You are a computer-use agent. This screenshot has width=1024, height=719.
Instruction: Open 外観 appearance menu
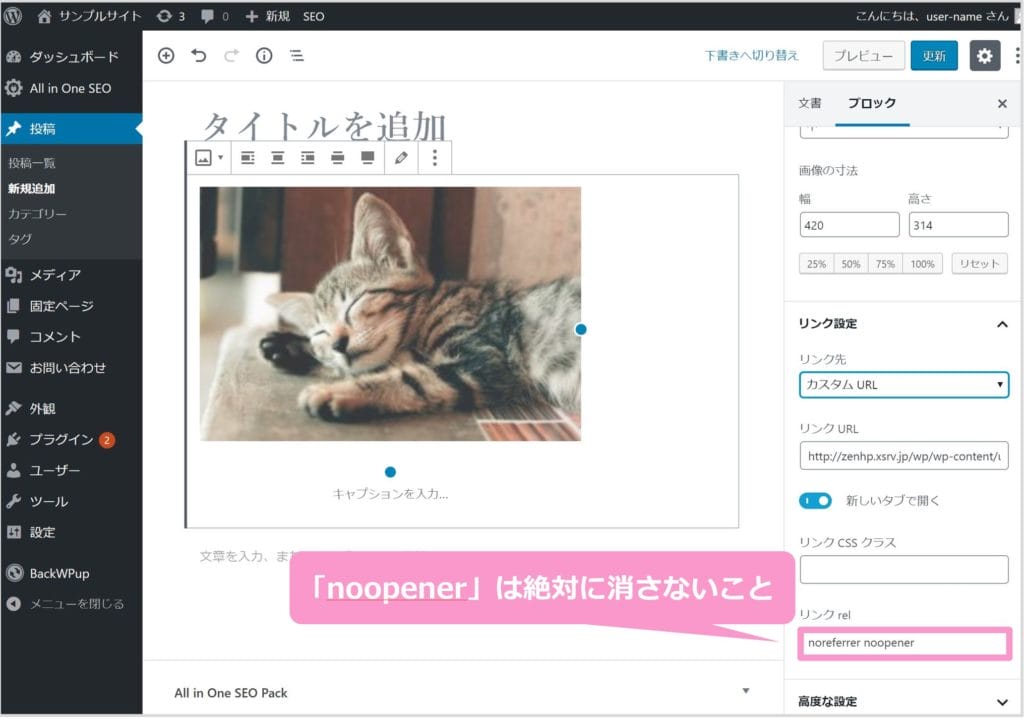point(71,409)
